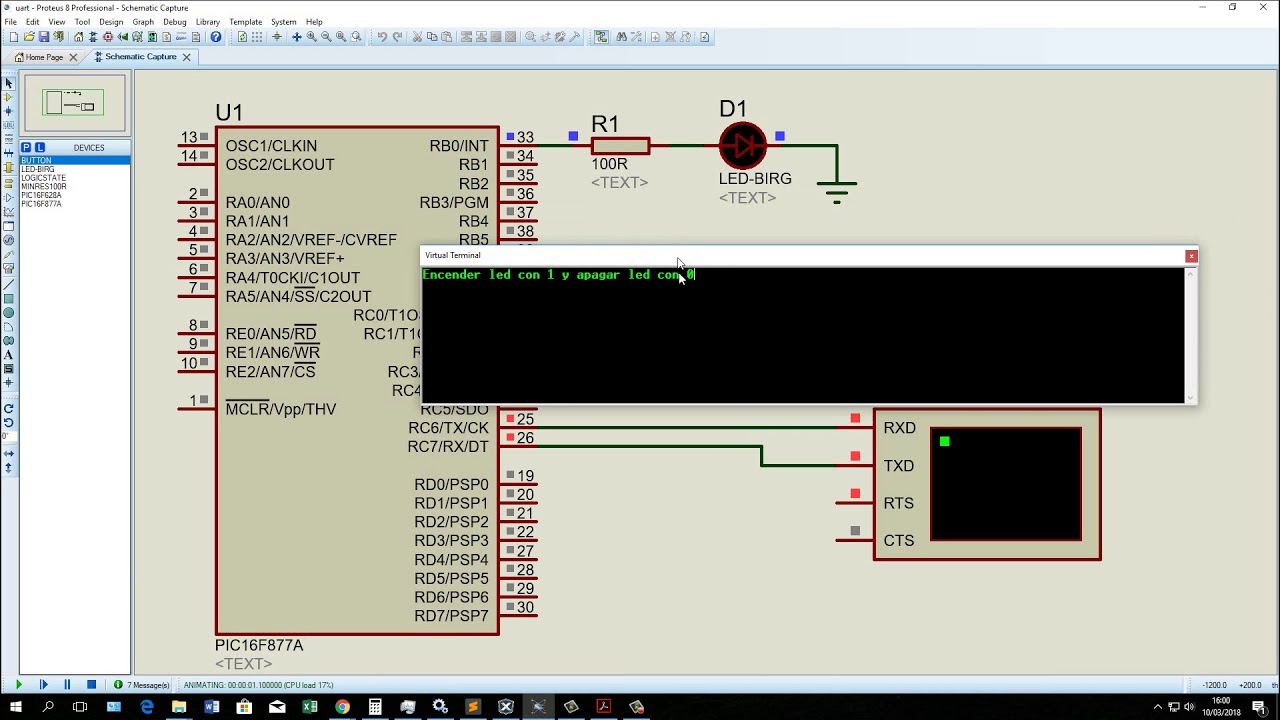Select the Selection Mode arrow tool

(x=9, y=83)
